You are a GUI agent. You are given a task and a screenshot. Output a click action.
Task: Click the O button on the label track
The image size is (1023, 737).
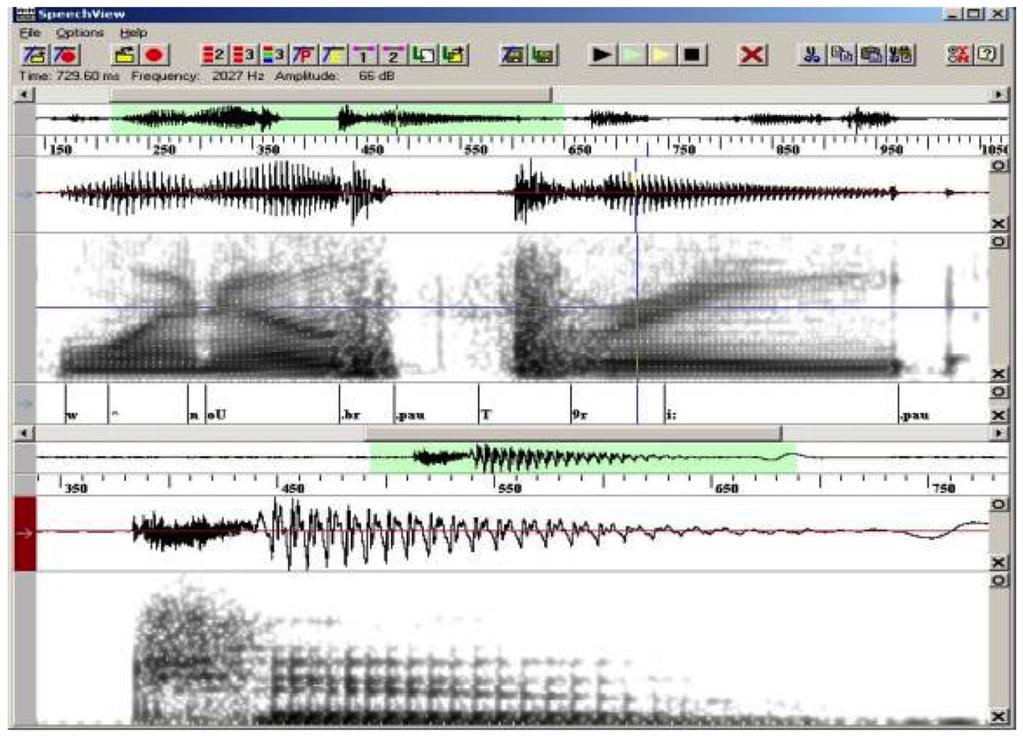click(x=998, y=391)
